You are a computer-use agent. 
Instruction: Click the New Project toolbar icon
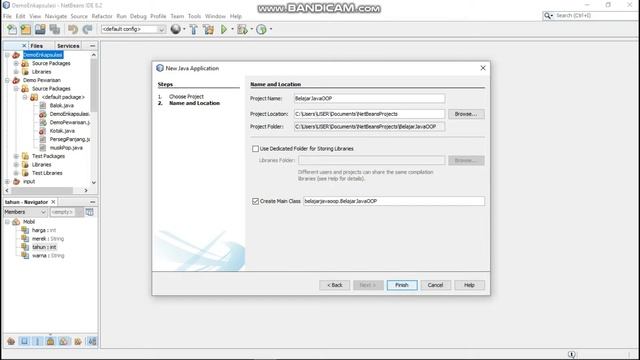click(26, 29)
